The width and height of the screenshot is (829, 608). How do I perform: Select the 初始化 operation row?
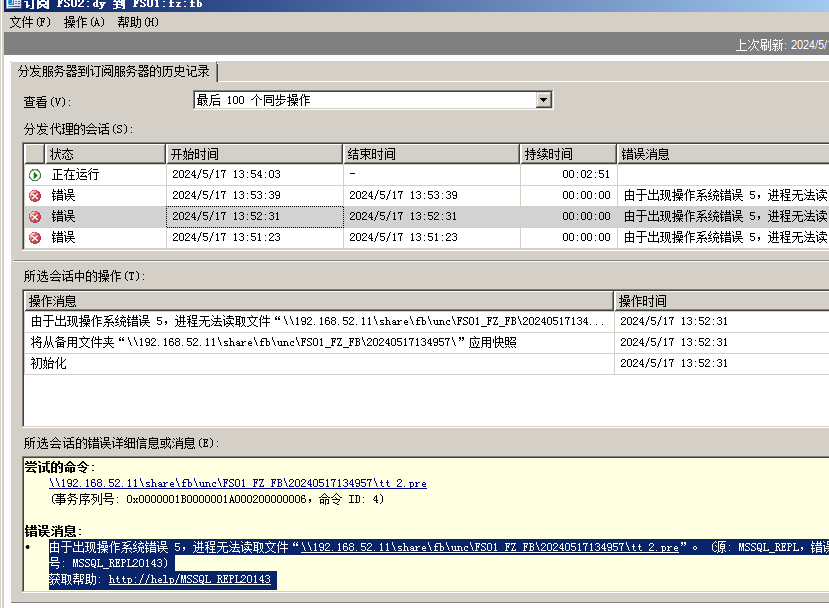click(427, 363)
